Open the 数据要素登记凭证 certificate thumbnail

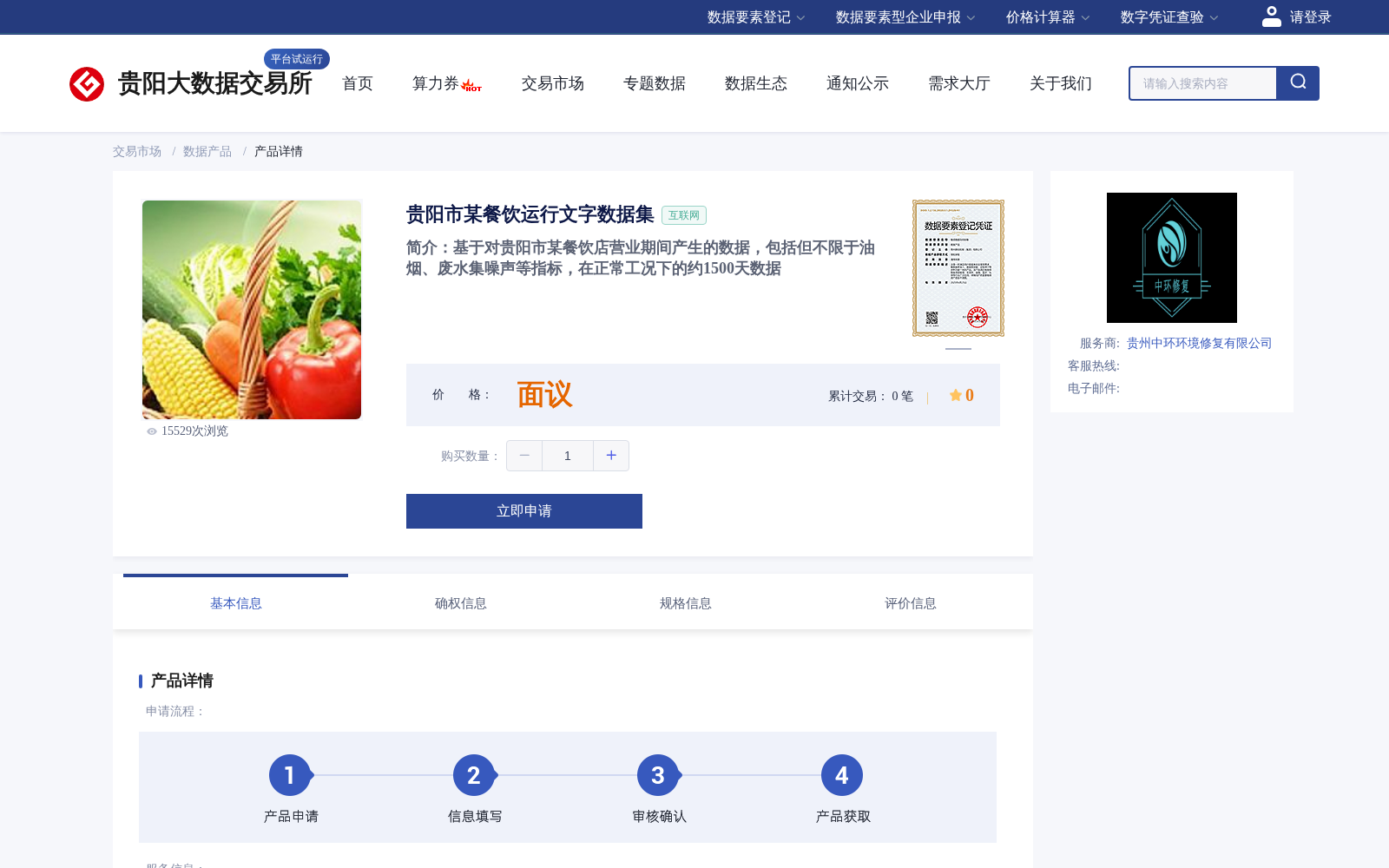958,268
